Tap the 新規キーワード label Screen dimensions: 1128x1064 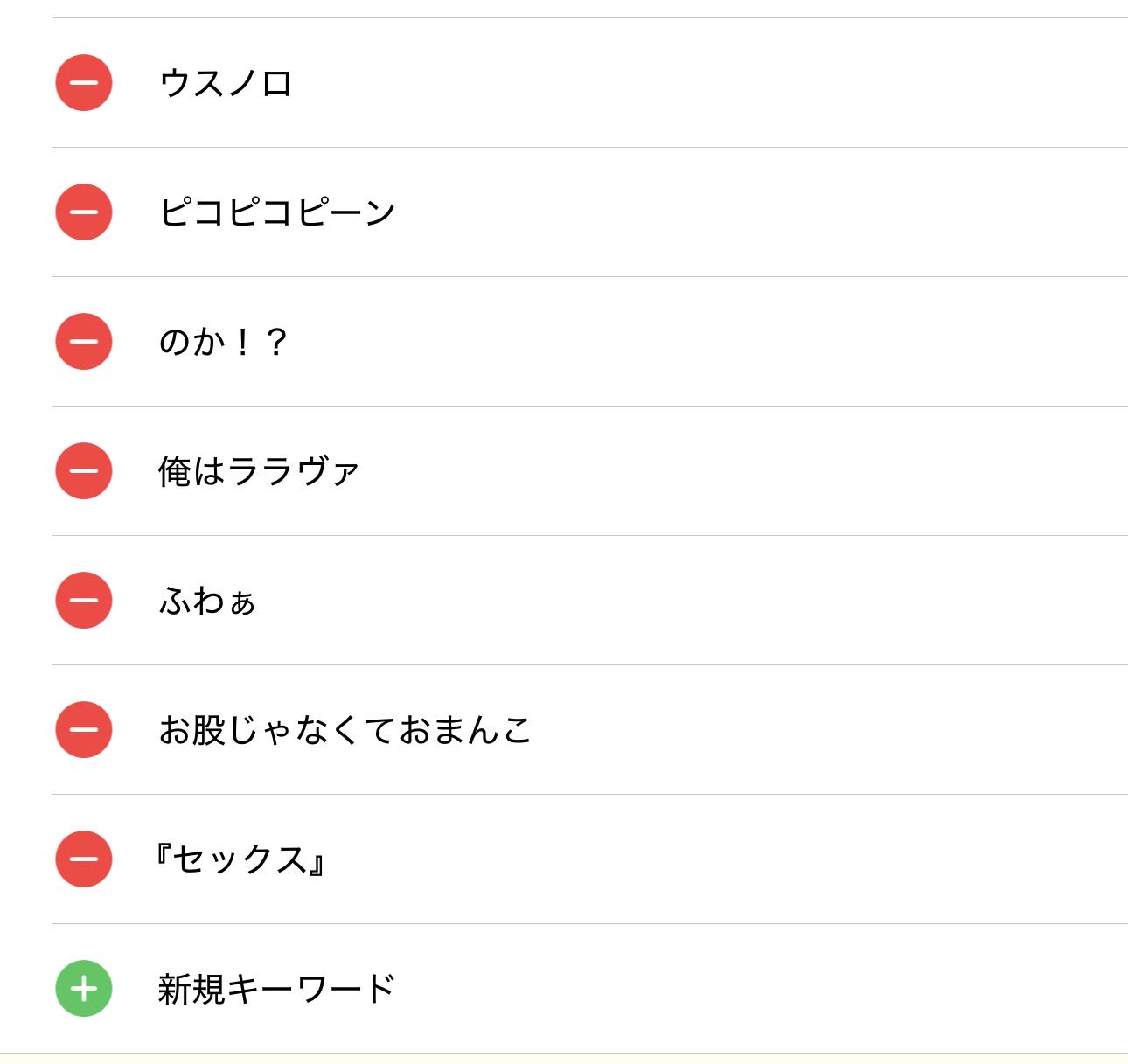pyautogui.click(x=276, y=989)
